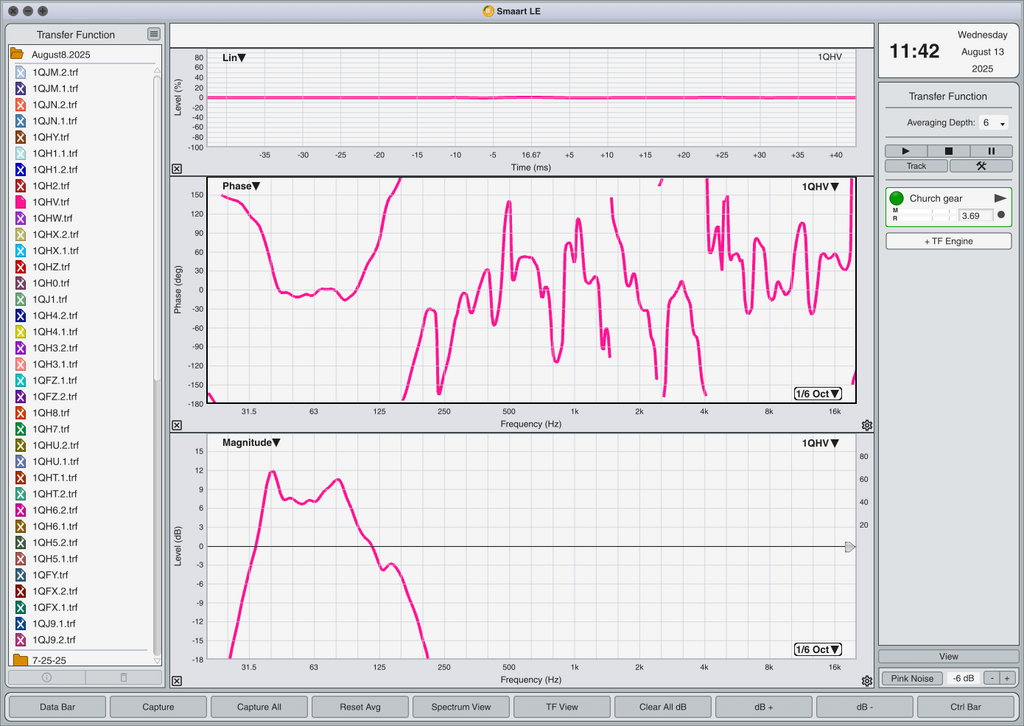Viewport: 1024px width, 726px height.
Task: Click the View button in right panel
Action: [x=948, y=656]
